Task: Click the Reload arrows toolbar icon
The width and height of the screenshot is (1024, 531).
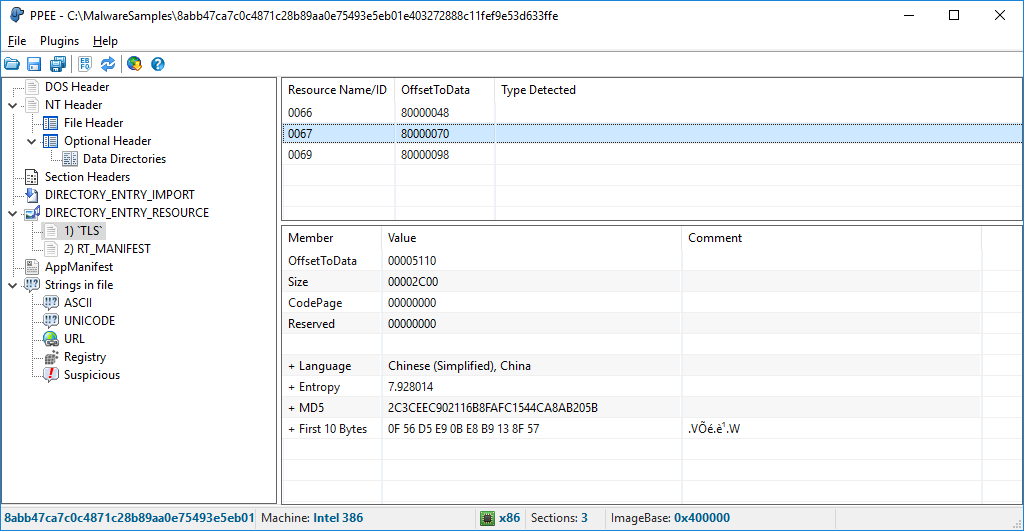Action: tap(108, 64)
